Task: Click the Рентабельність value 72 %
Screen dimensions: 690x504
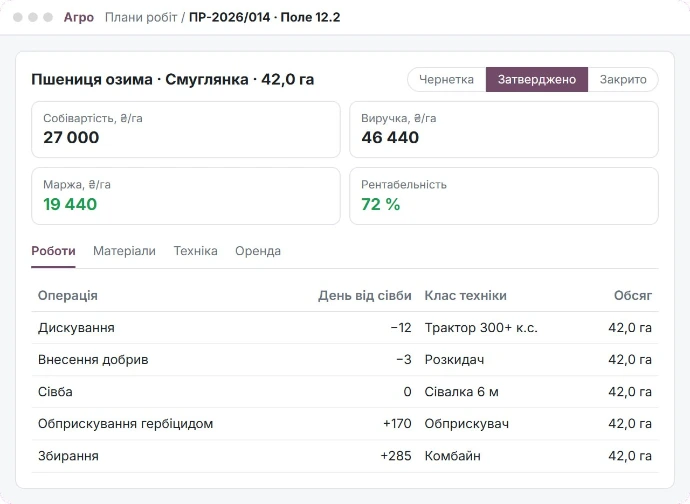Action: pos(381,204)
